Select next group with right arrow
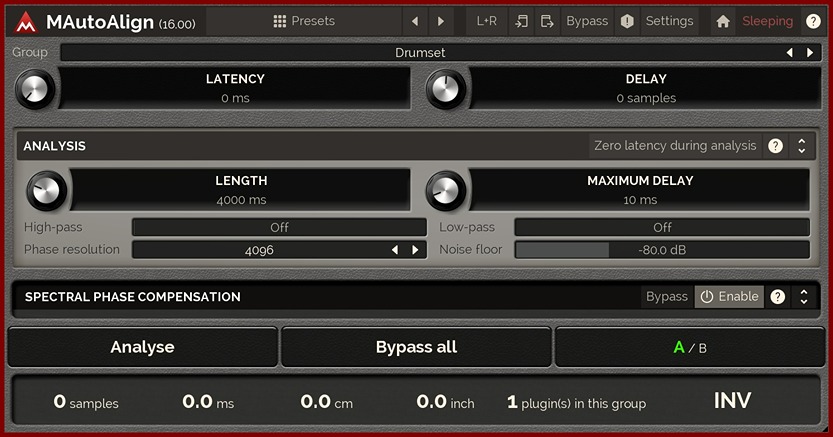This screenshot has width=833, height=437. 810,53
